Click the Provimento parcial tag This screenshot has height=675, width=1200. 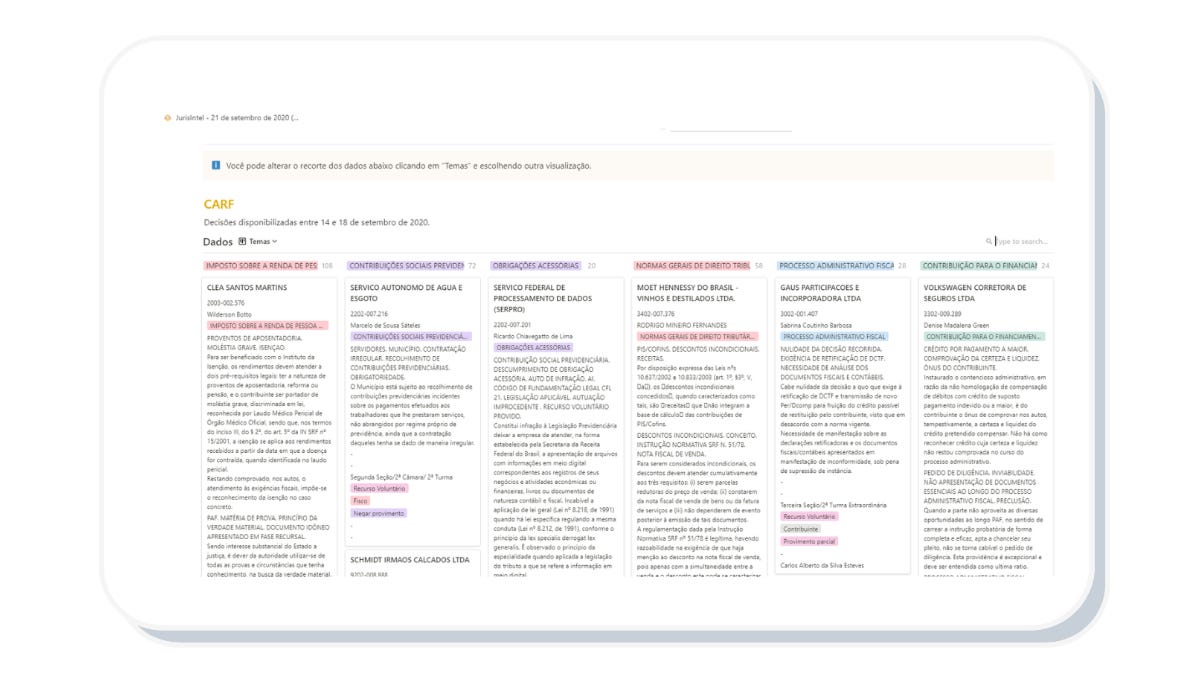point(809,540)
